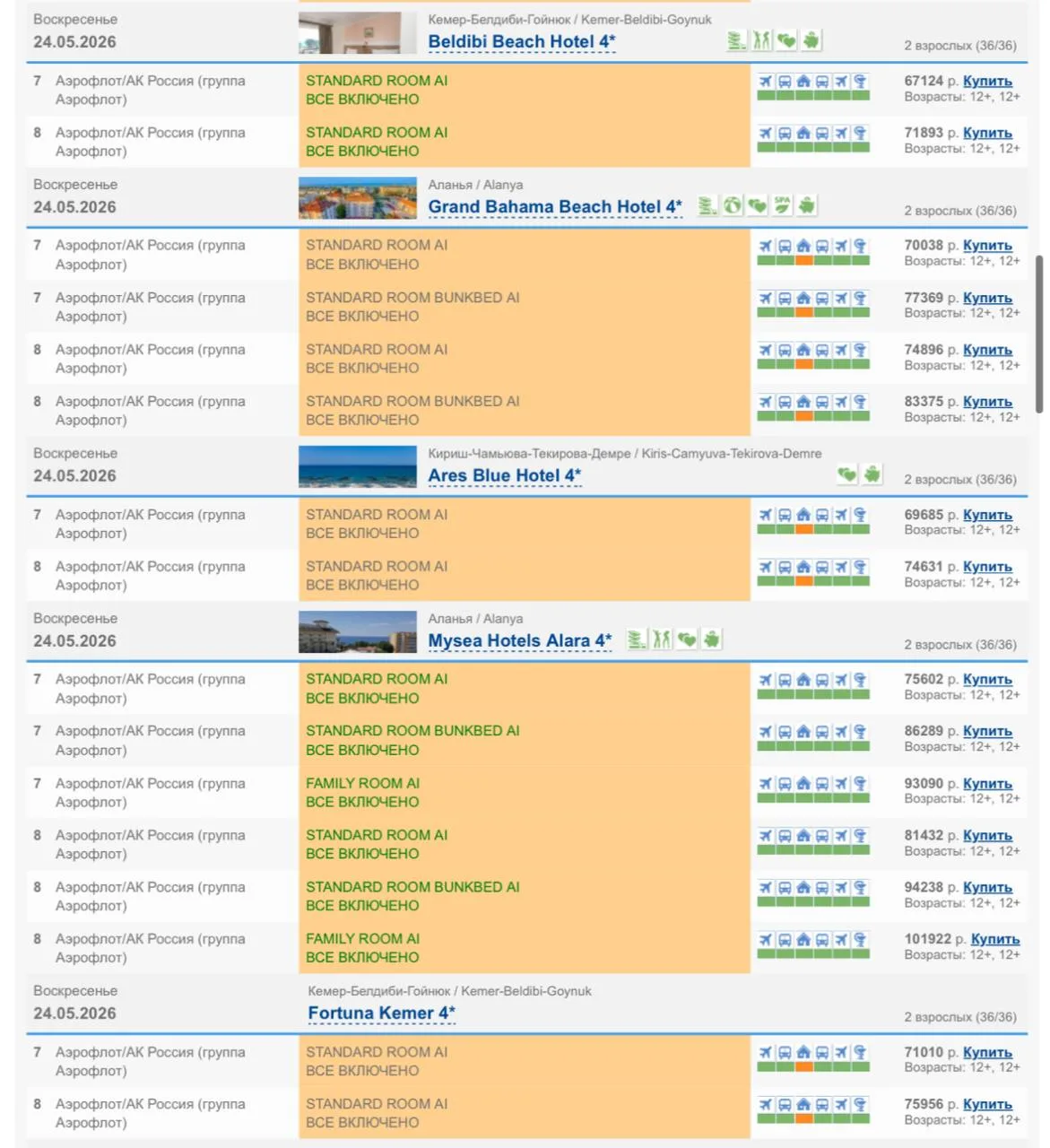Open Ares Blue Hotel 4* link

pos(504,476)
